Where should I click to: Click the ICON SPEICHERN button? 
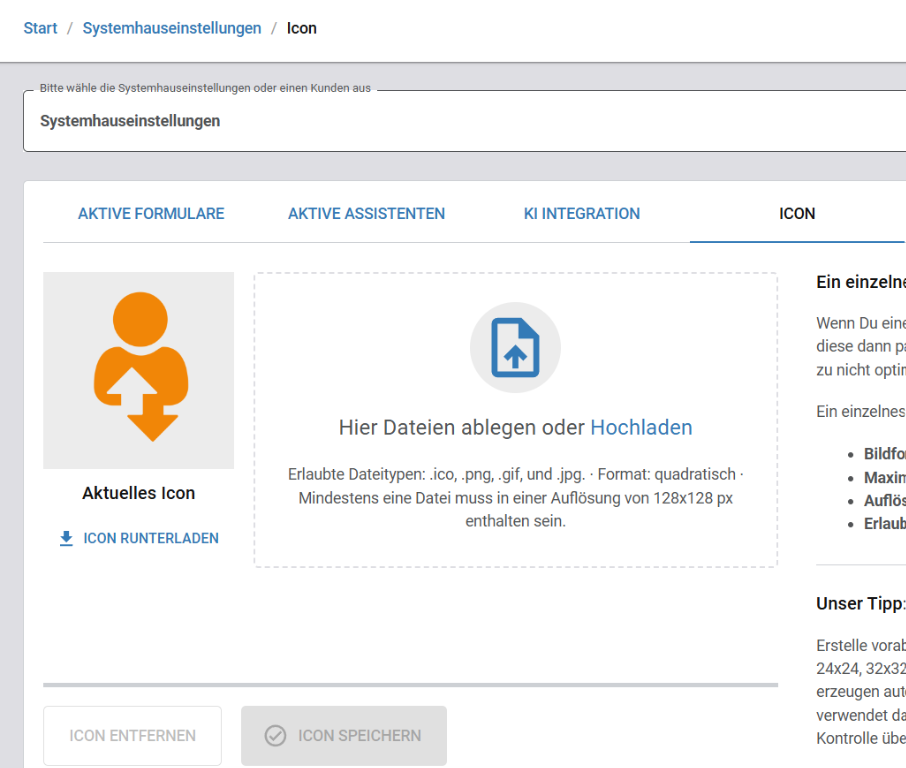[343, 735]
